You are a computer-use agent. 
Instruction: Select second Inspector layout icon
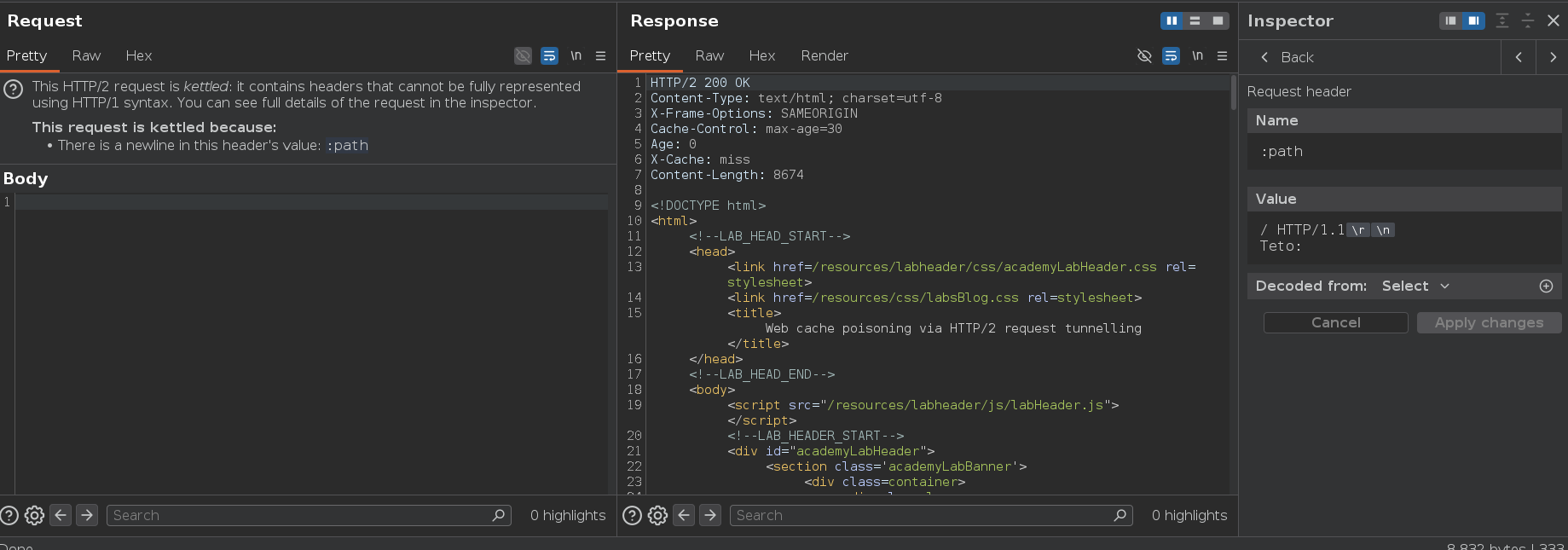[x=1473, y=20]
